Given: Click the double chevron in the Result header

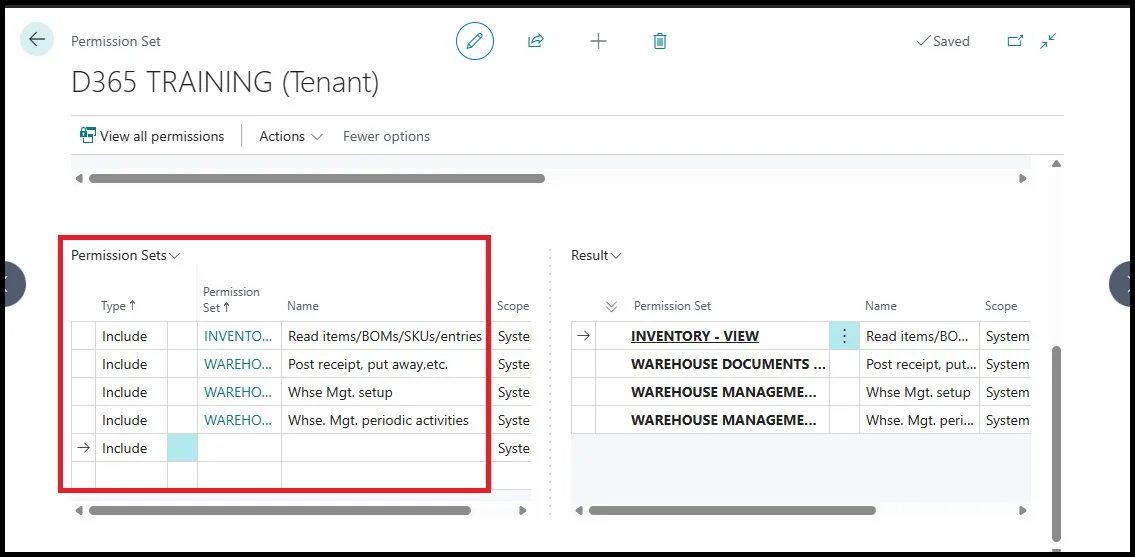Looking at the screenshot, I should (x=611, y=306).
